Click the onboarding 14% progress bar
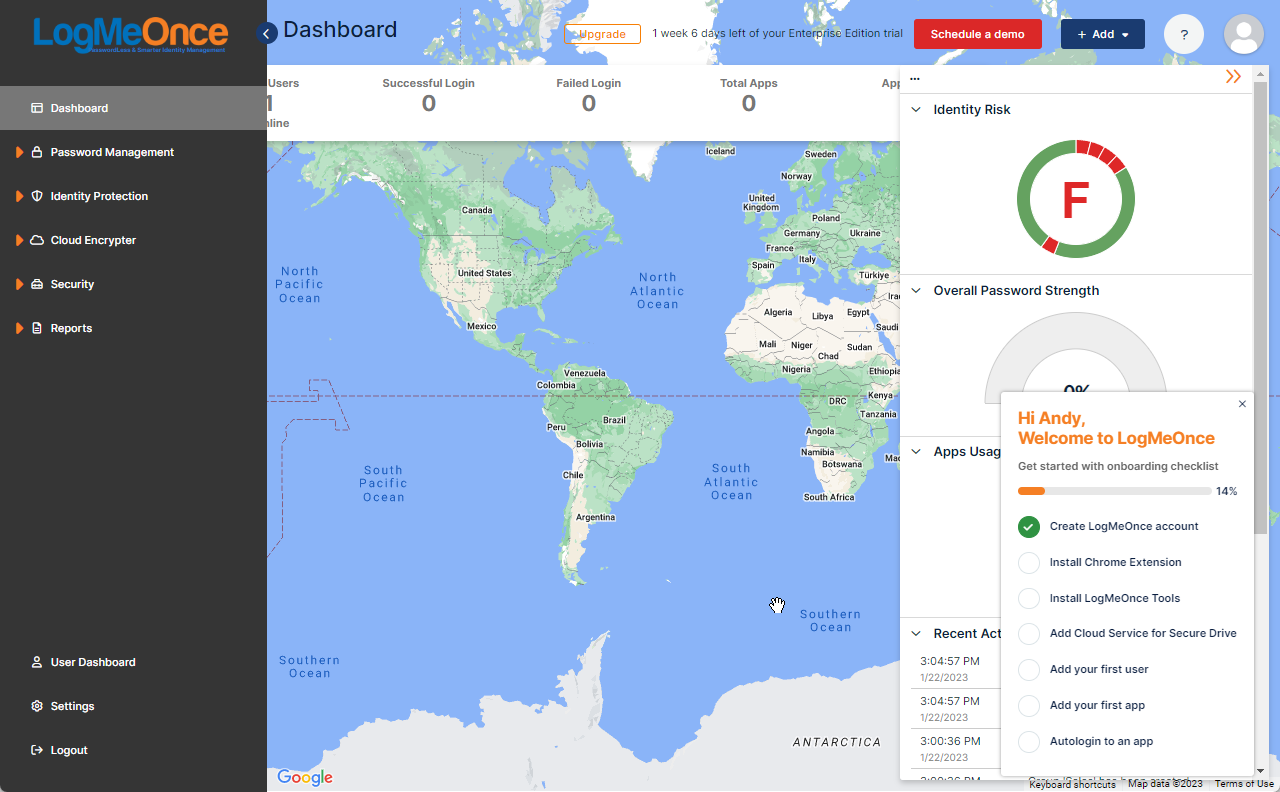1280x792 pixels. (1114, 491)
